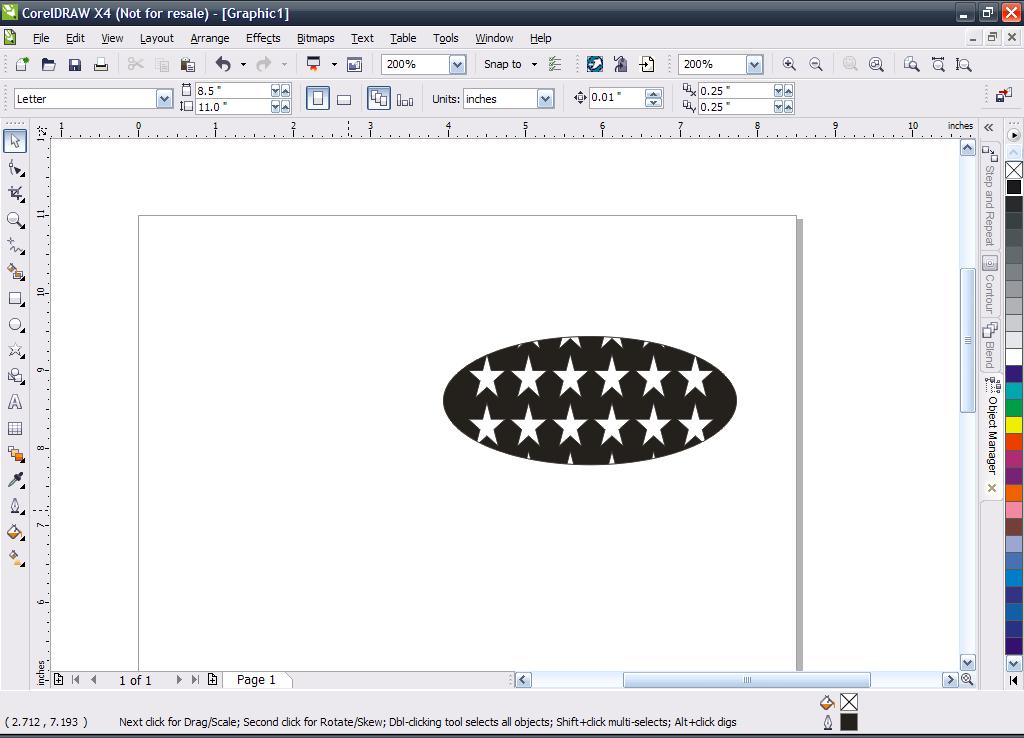Open the Object Manager docker tab
The height and width of the screenshot is (738, 1024).
point(991,430)
